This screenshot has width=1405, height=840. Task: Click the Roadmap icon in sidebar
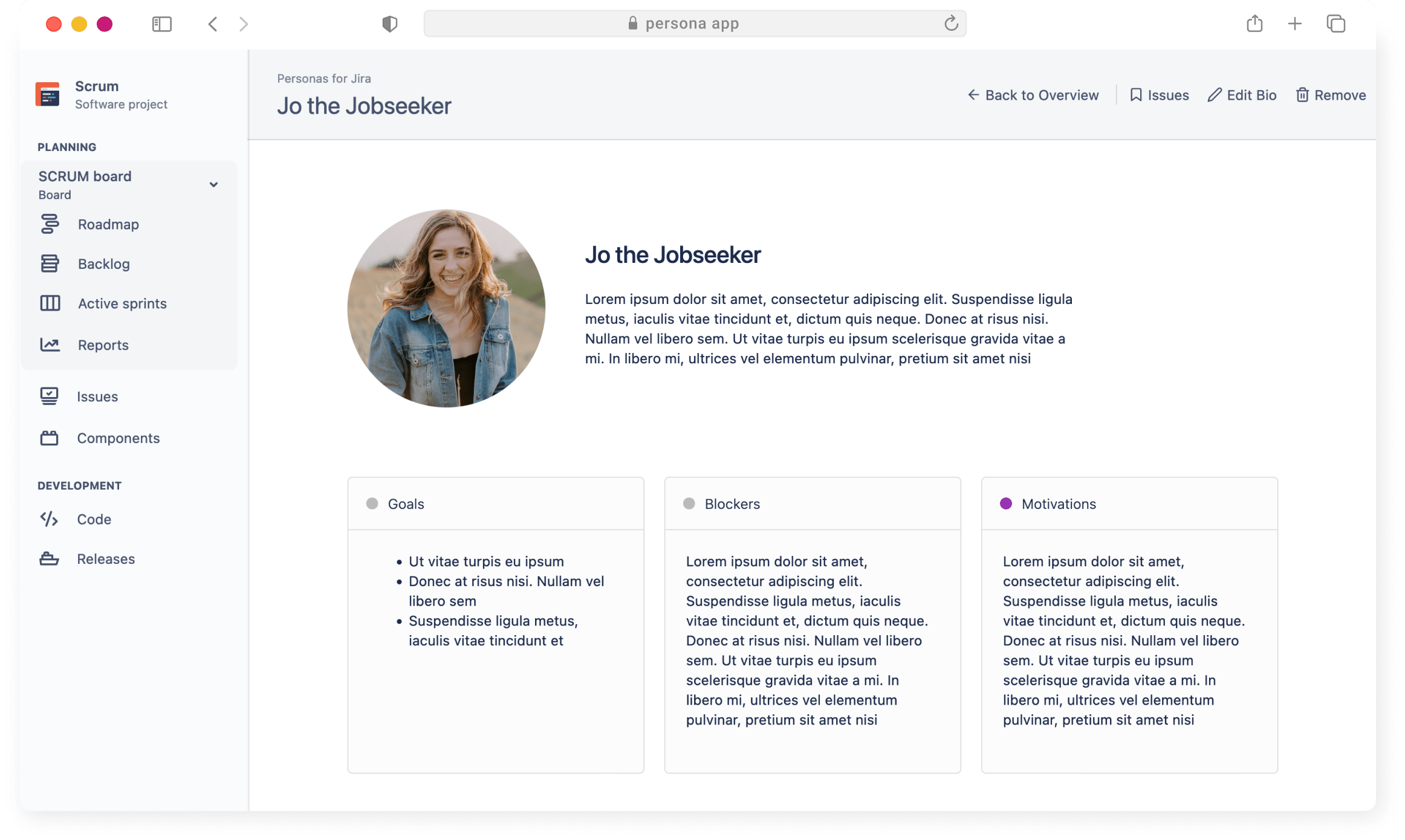click(50, 224)
